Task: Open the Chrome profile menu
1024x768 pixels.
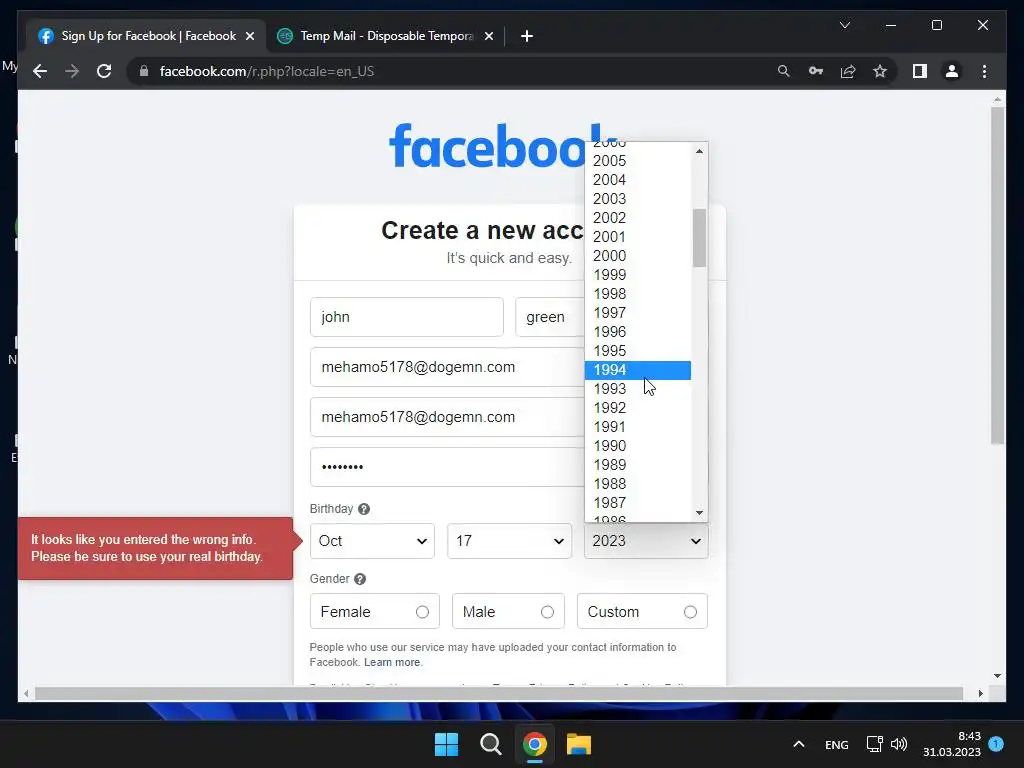Action: tap(952, 71)
